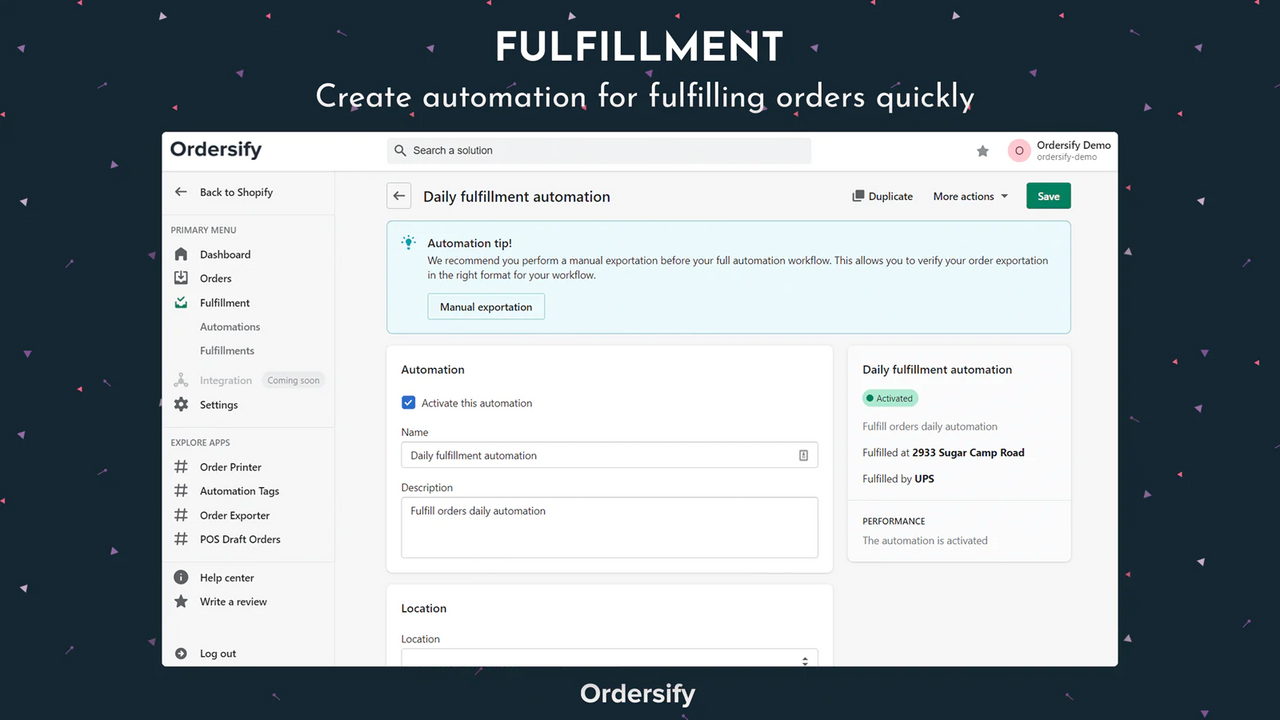Open the Help center link

pos(227,577)
